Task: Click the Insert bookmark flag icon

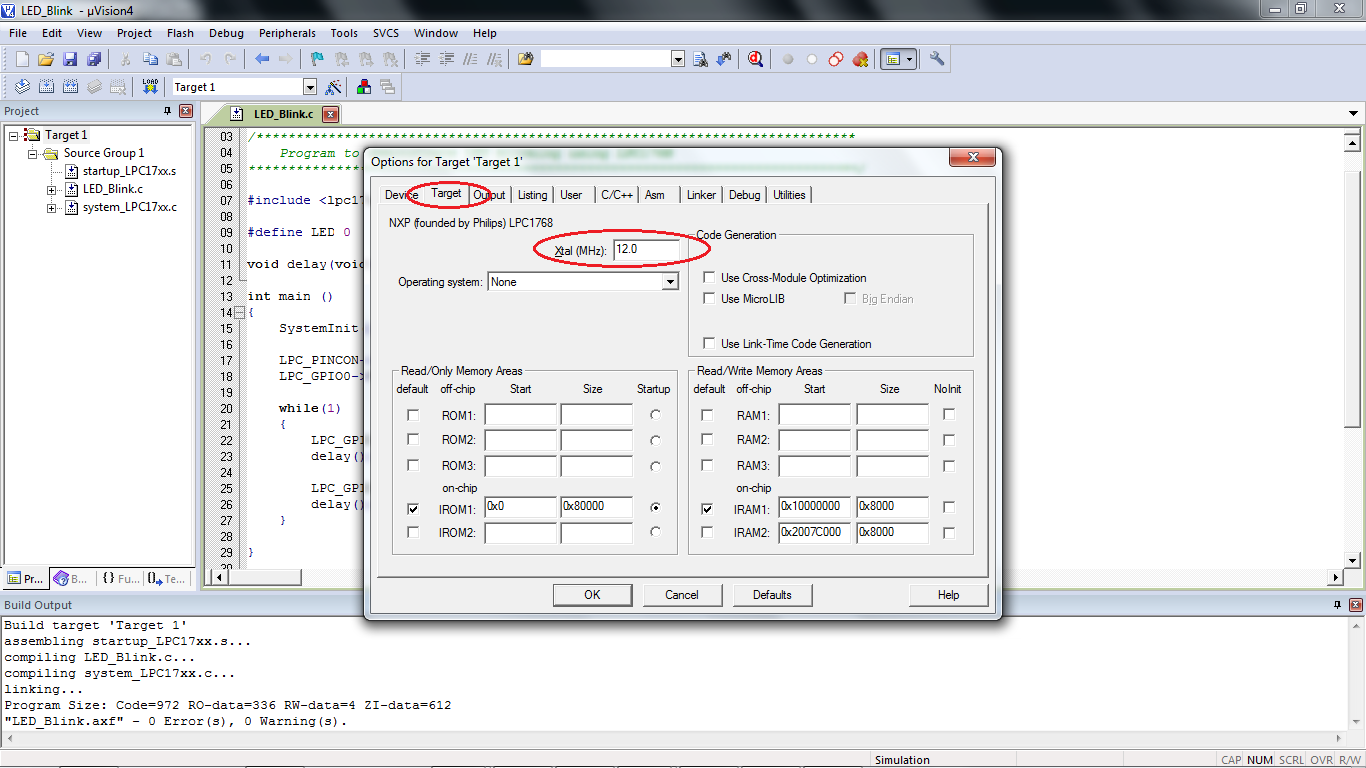Action: (317, 59)
